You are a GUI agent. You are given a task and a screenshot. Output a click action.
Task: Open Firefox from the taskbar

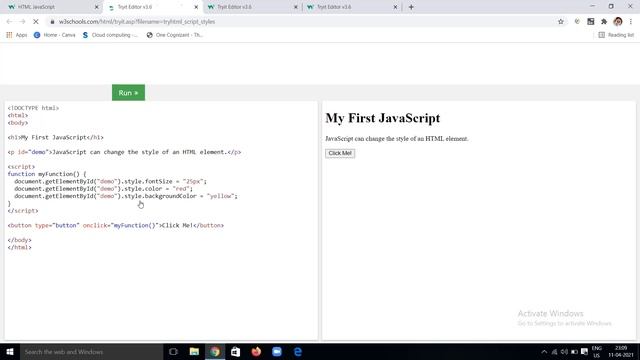click(x=256, y=351)
